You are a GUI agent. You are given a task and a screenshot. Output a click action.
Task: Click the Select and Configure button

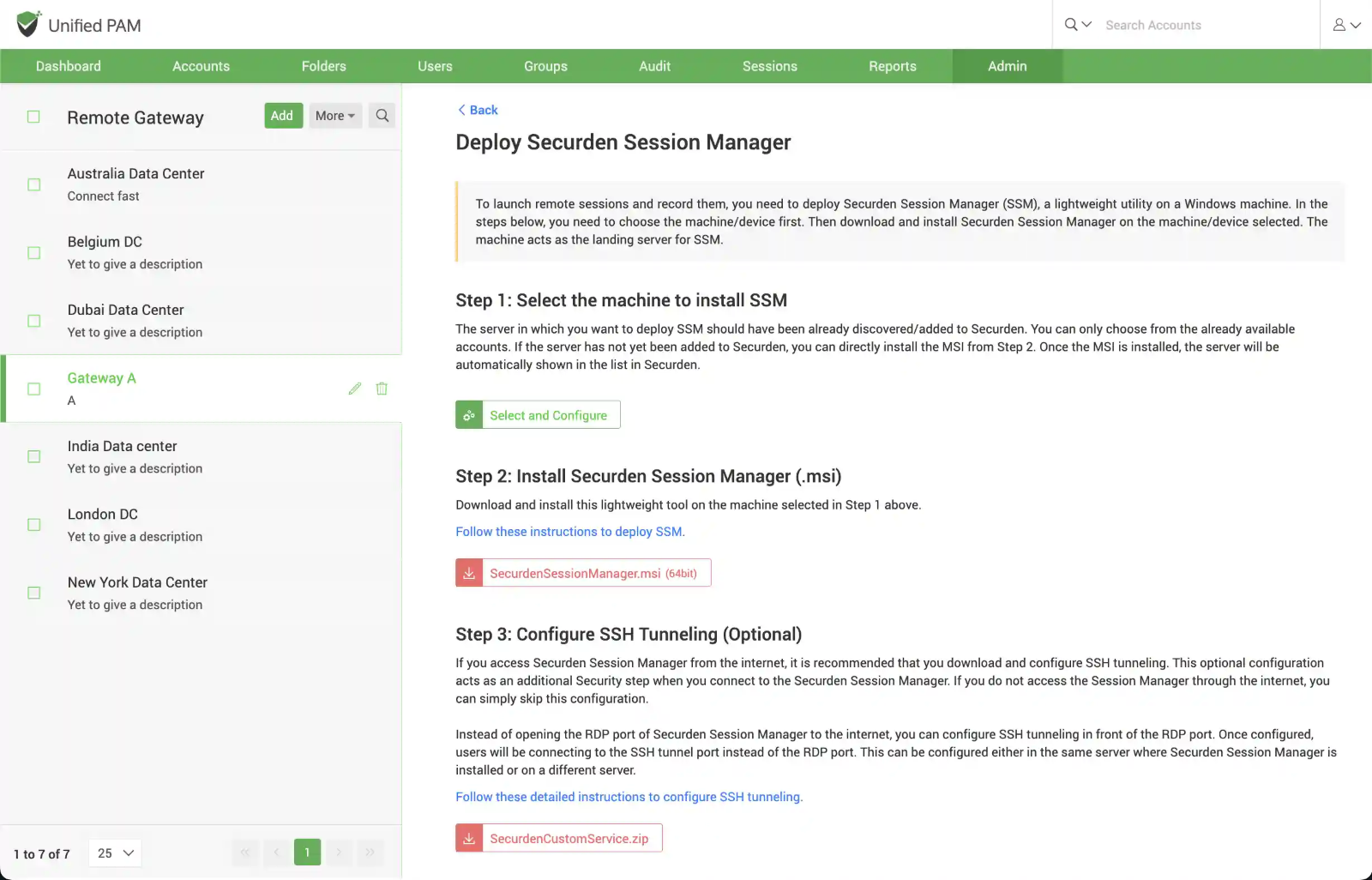pos(538,415)
